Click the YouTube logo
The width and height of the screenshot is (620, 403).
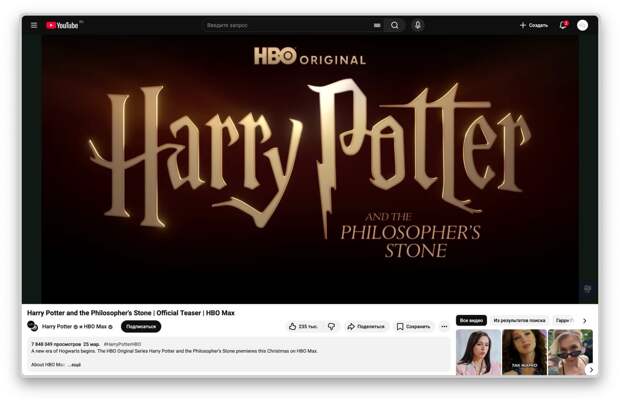coord(63,25)
